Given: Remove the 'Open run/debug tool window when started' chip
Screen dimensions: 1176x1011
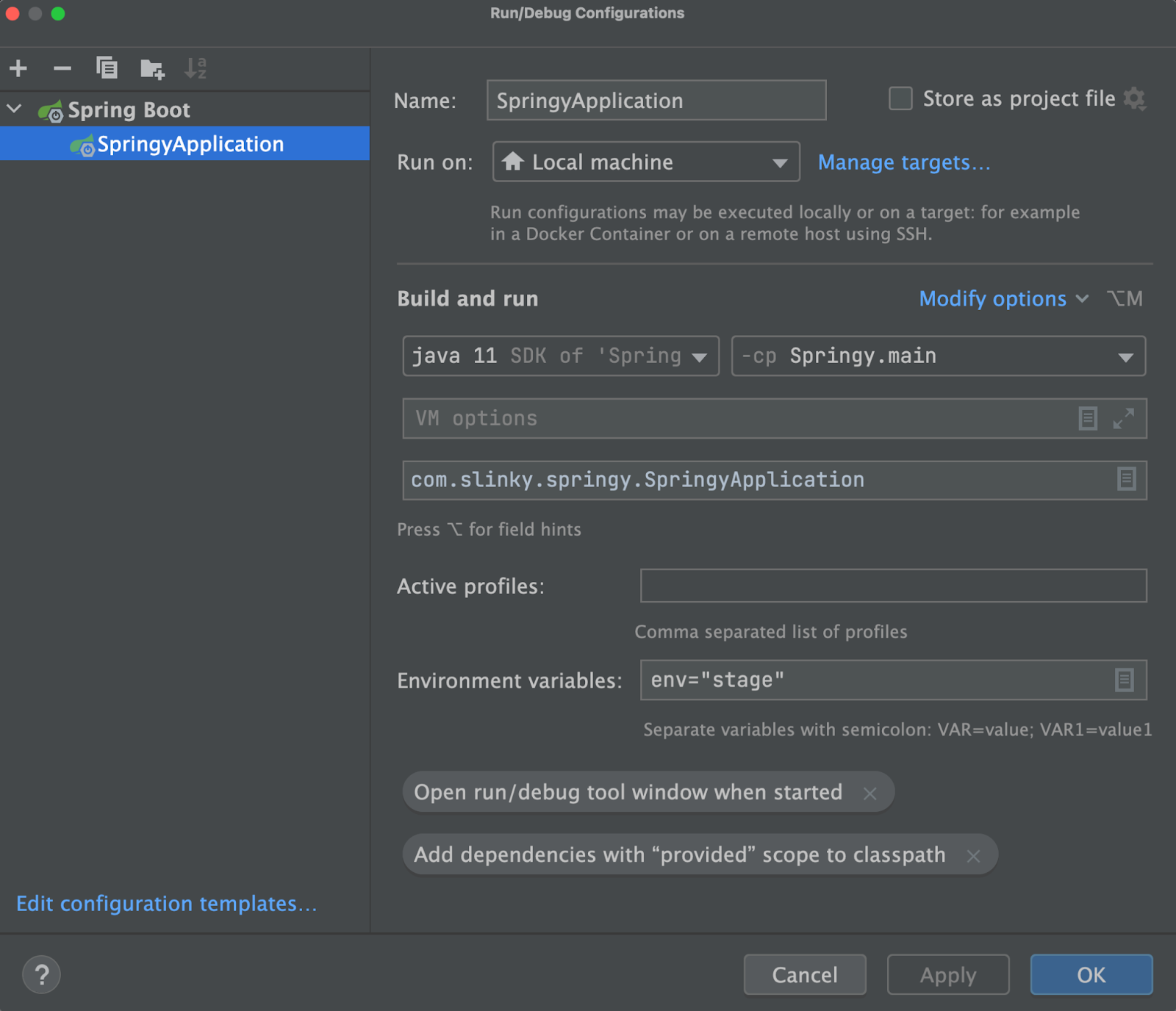Looking at the screenshot, I should 870,794.
